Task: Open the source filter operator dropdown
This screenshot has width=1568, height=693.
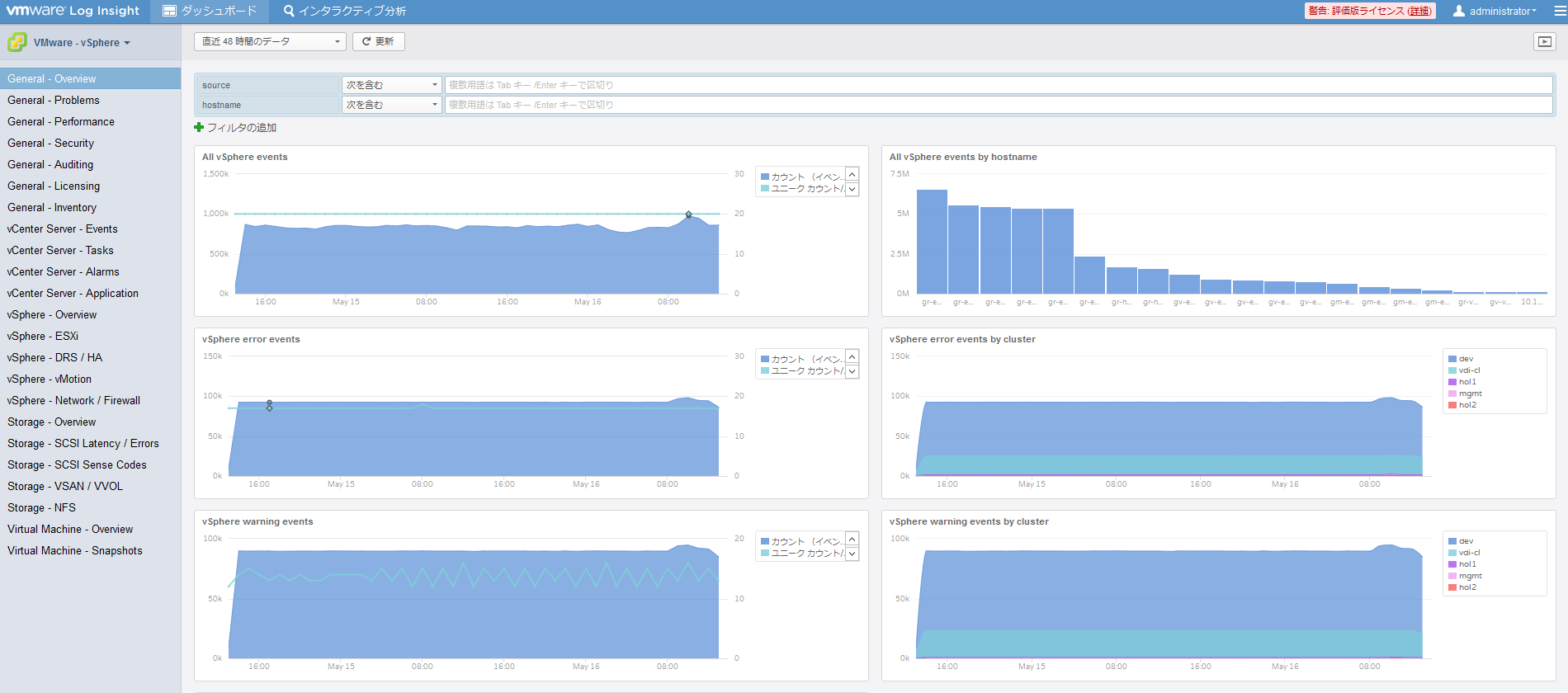Action: click(x=392, y=85)
